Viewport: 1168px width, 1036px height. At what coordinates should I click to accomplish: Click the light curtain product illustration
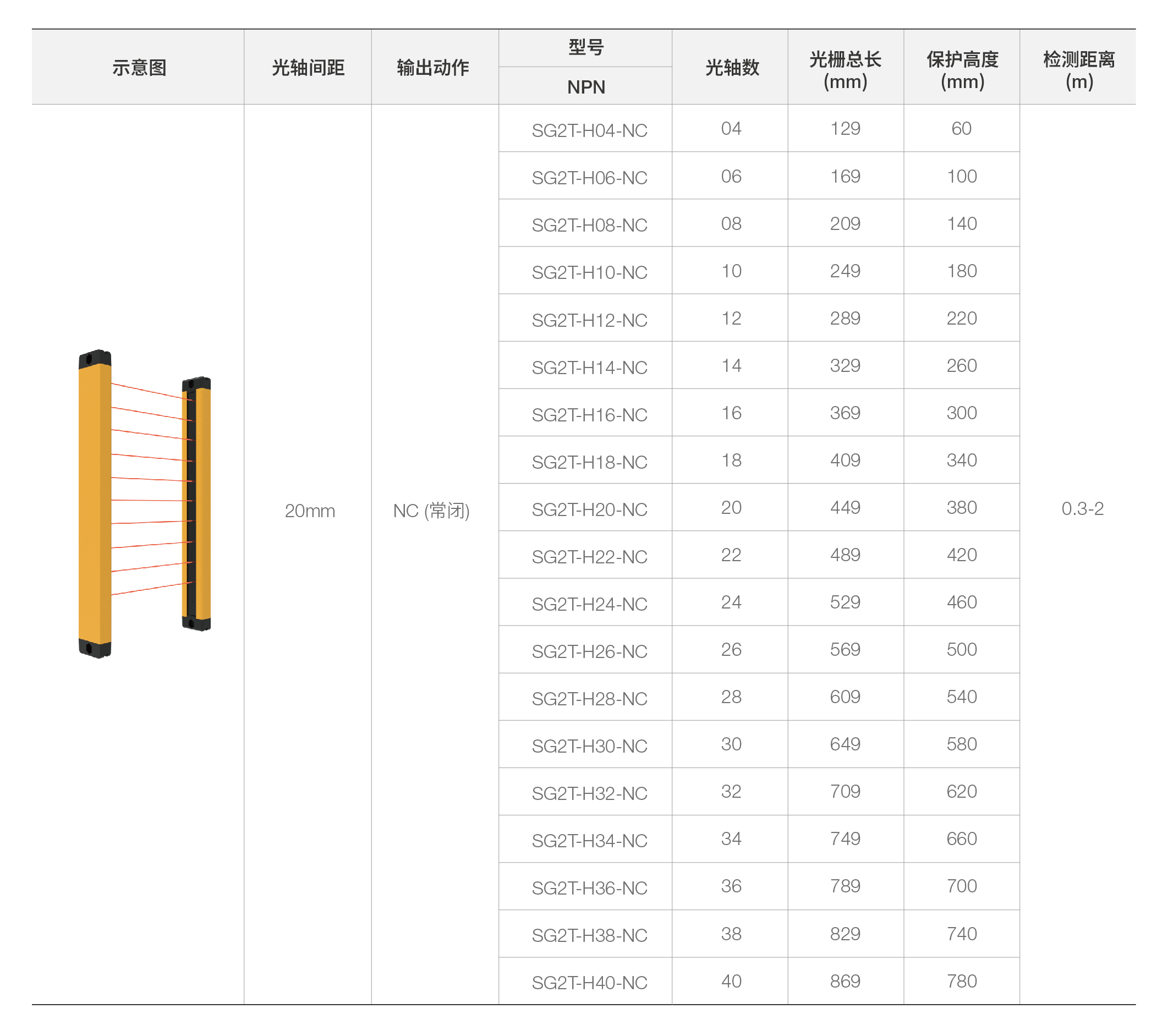[x=144, y=503]
